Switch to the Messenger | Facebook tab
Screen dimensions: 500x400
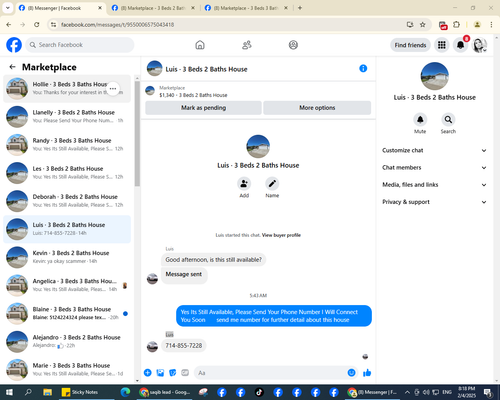tap(60, 8)
